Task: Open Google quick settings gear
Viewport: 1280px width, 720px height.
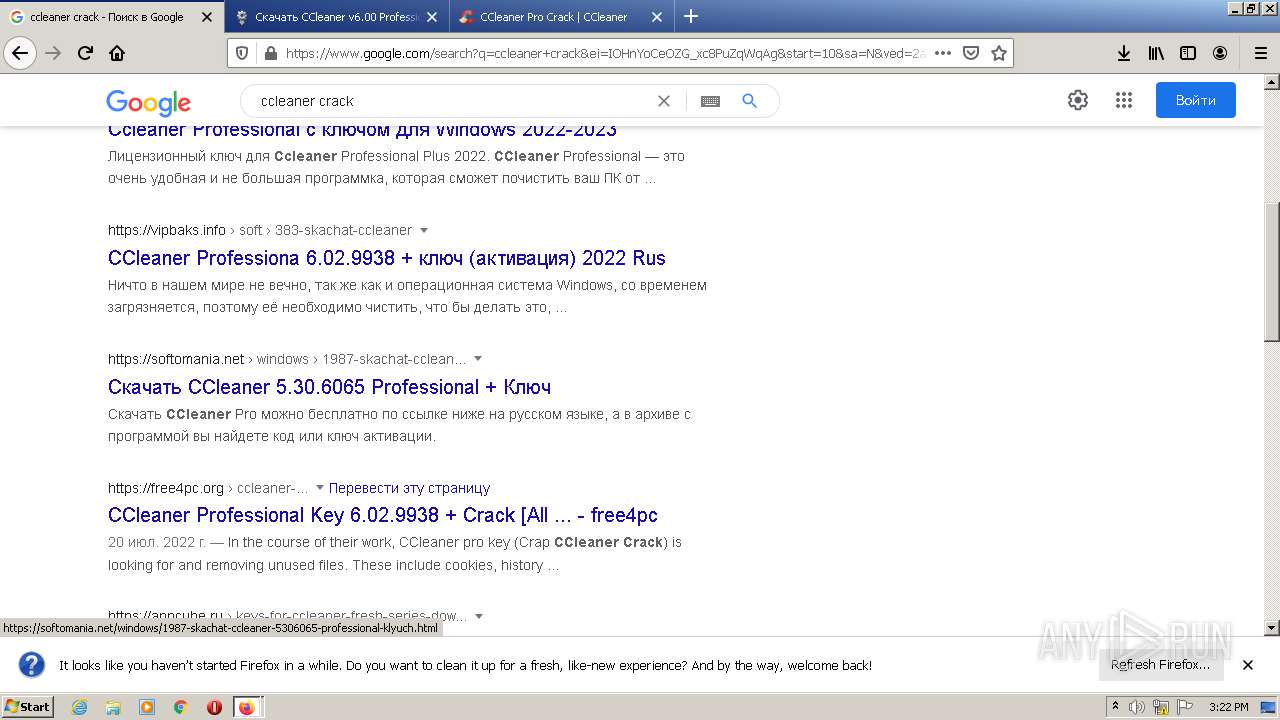Action: pyautogui.click(x=1077, y=100)
